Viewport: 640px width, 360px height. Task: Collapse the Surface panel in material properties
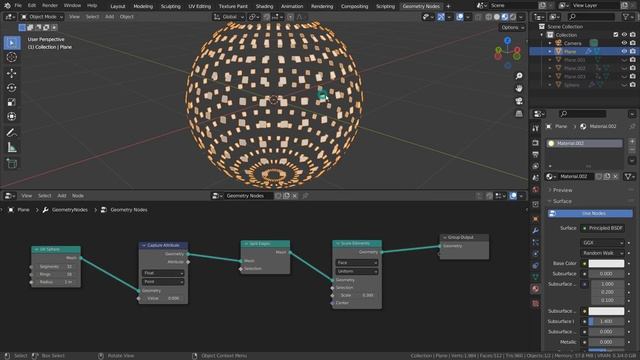562,201
